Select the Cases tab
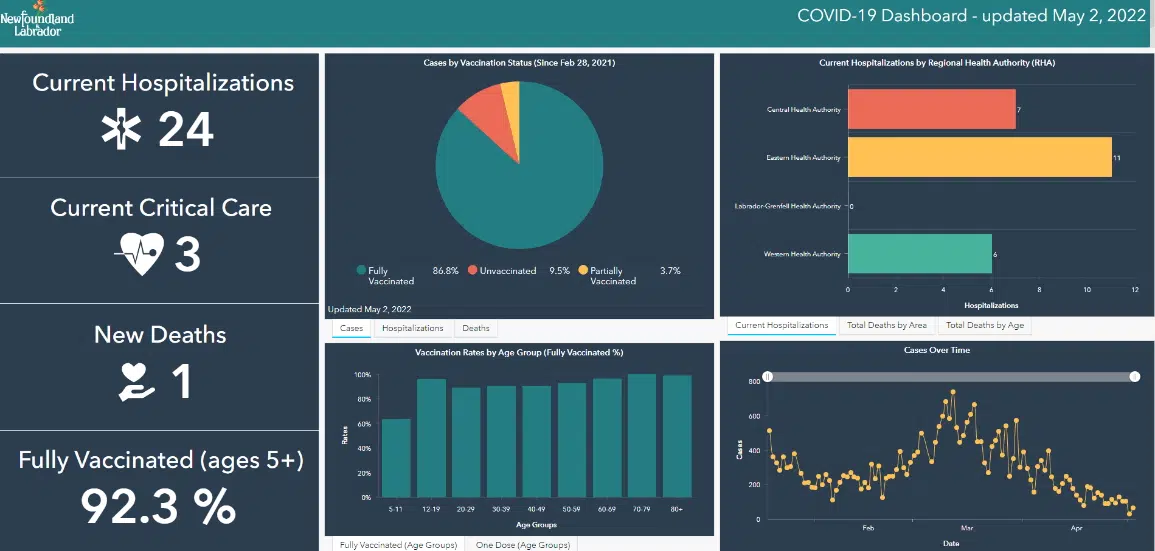1155x551 pixels. coord(351,328)
